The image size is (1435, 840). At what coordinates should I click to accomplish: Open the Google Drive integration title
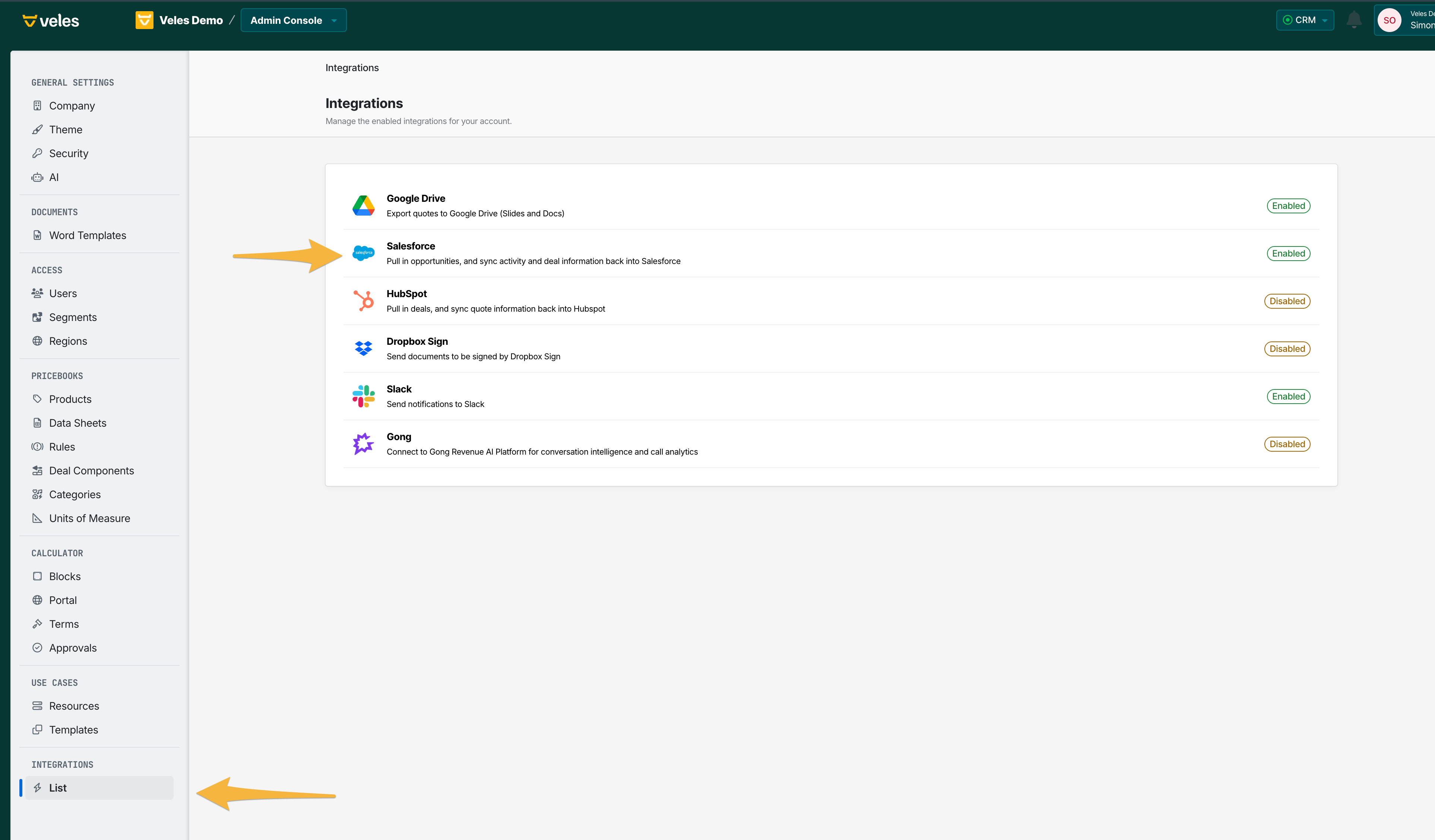[416, 198]
